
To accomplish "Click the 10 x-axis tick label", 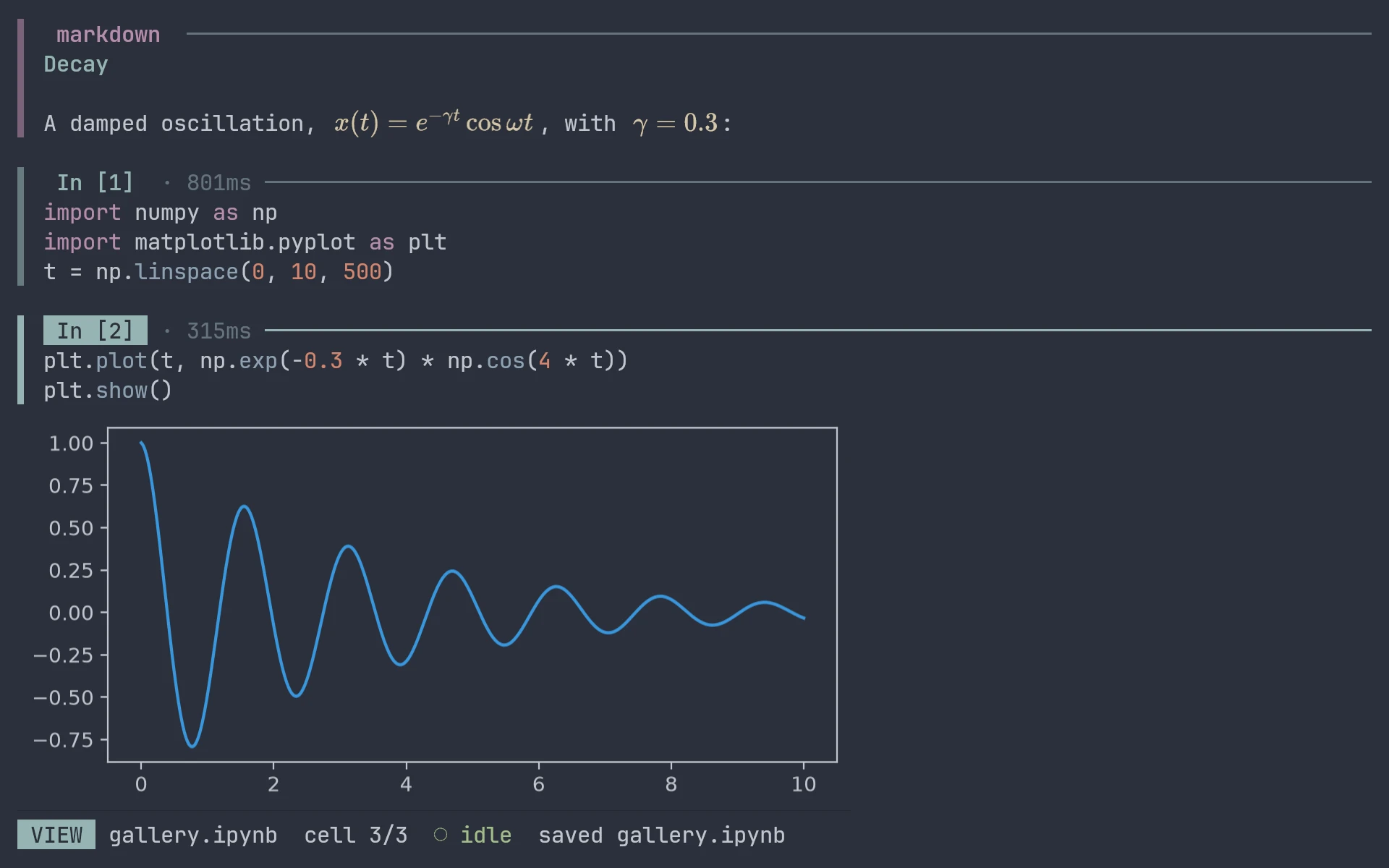I will tap(804, 784).
